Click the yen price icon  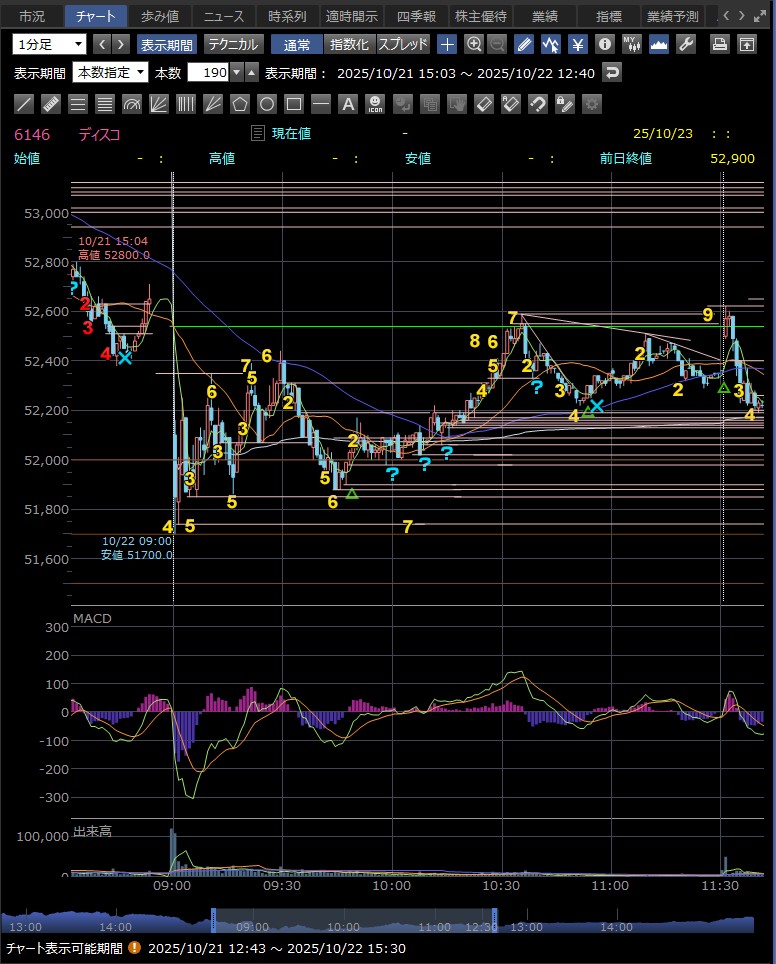point(578,44)
